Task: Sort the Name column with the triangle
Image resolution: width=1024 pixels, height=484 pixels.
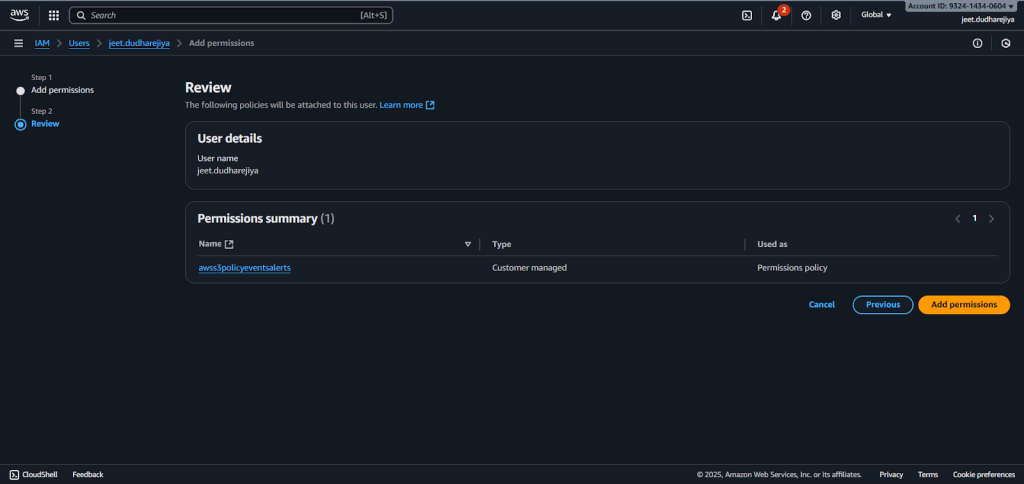Action: (x=468, y=244)
